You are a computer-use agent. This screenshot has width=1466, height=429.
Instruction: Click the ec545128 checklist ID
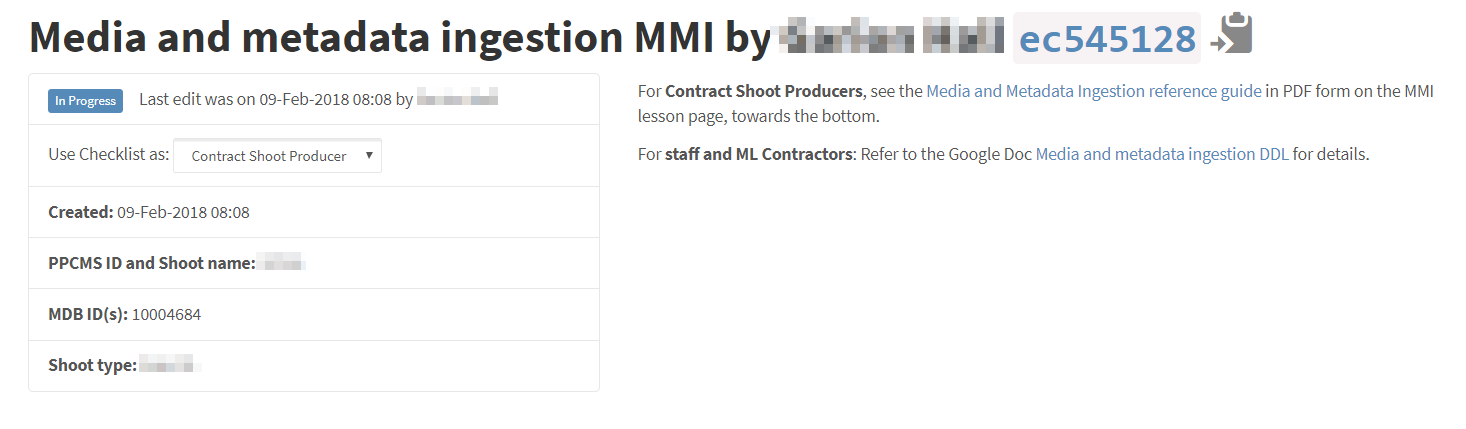click(x=1106, y=39)
